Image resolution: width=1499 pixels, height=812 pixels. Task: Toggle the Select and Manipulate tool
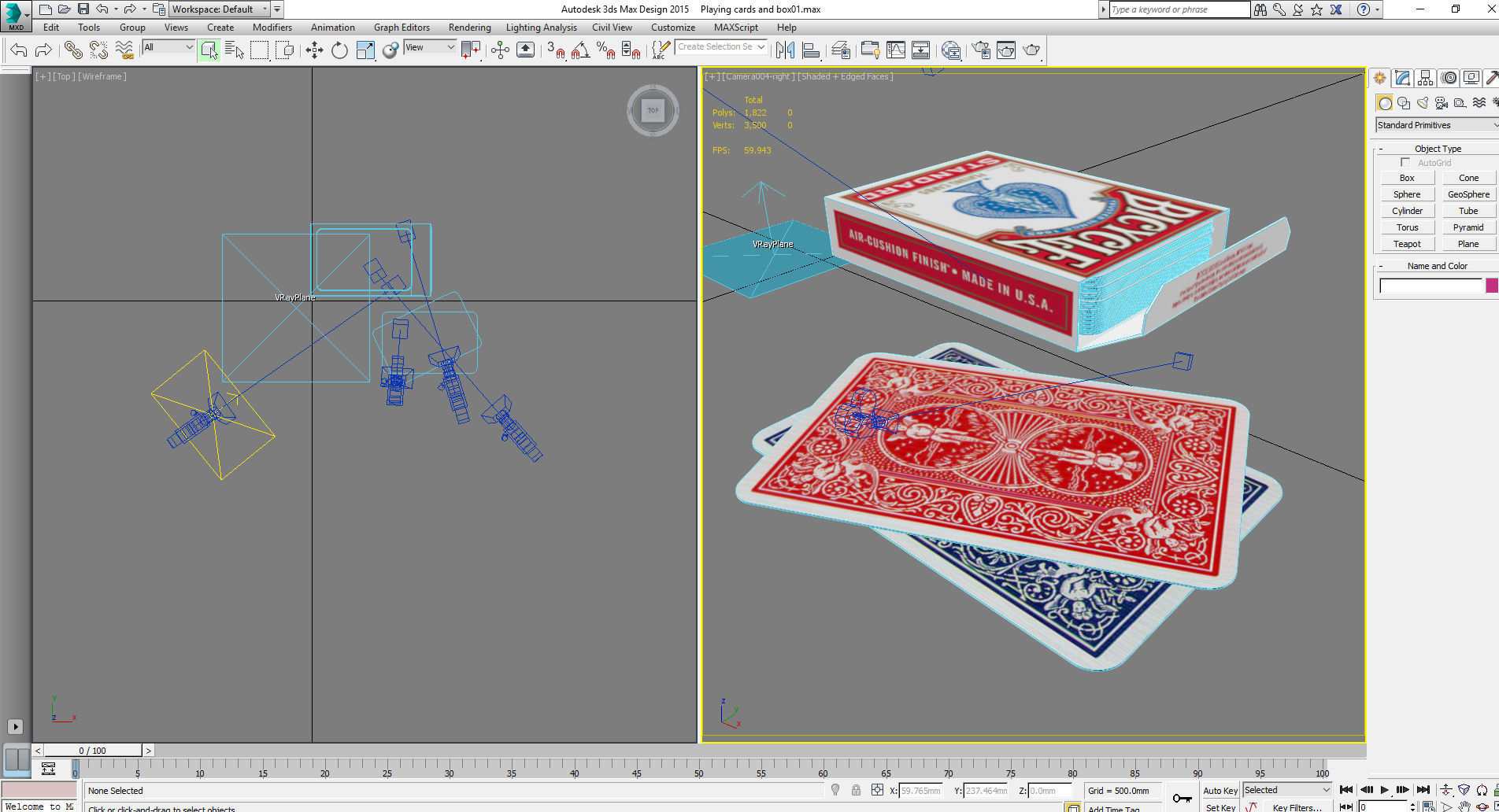[x=500, y=50]
